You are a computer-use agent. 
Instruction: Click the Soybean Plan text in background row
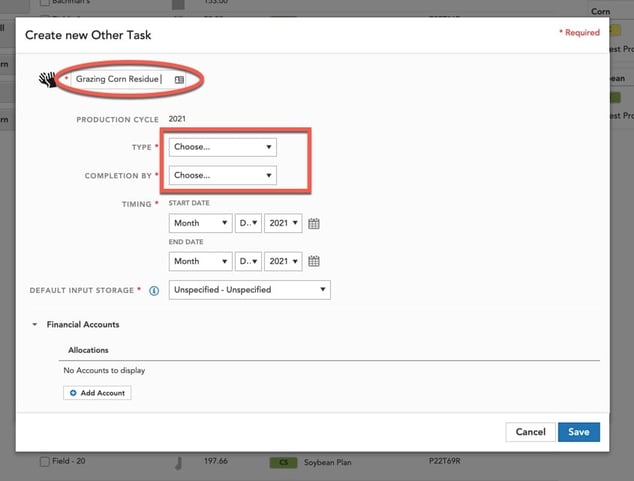(328, 462)
